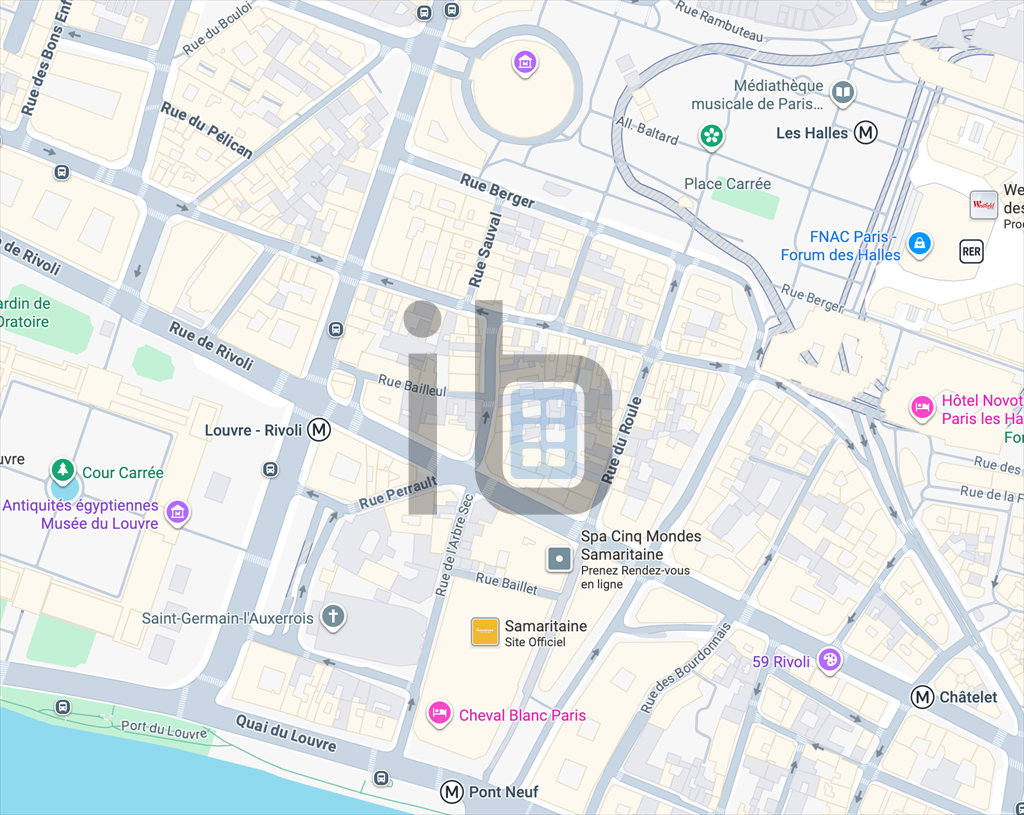Viewport: 1024px width, 815px height.
Task: Select the central building watermark marker
Action: 546,430
